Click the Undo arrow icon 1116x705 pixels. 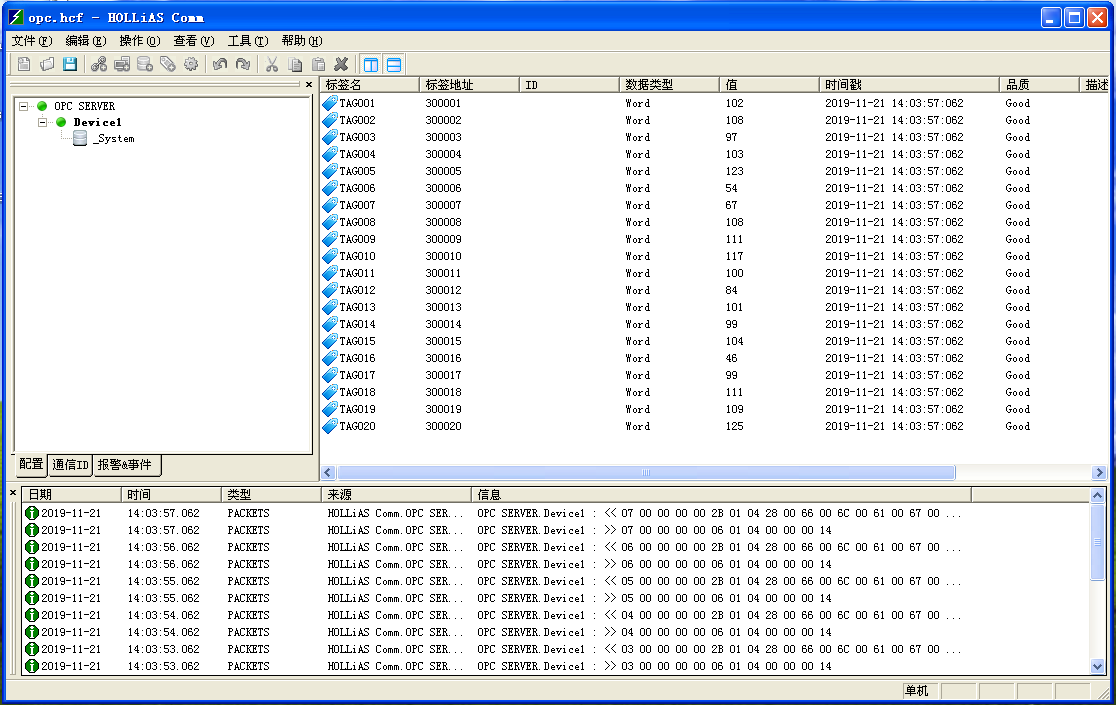[x=220, y=64]
